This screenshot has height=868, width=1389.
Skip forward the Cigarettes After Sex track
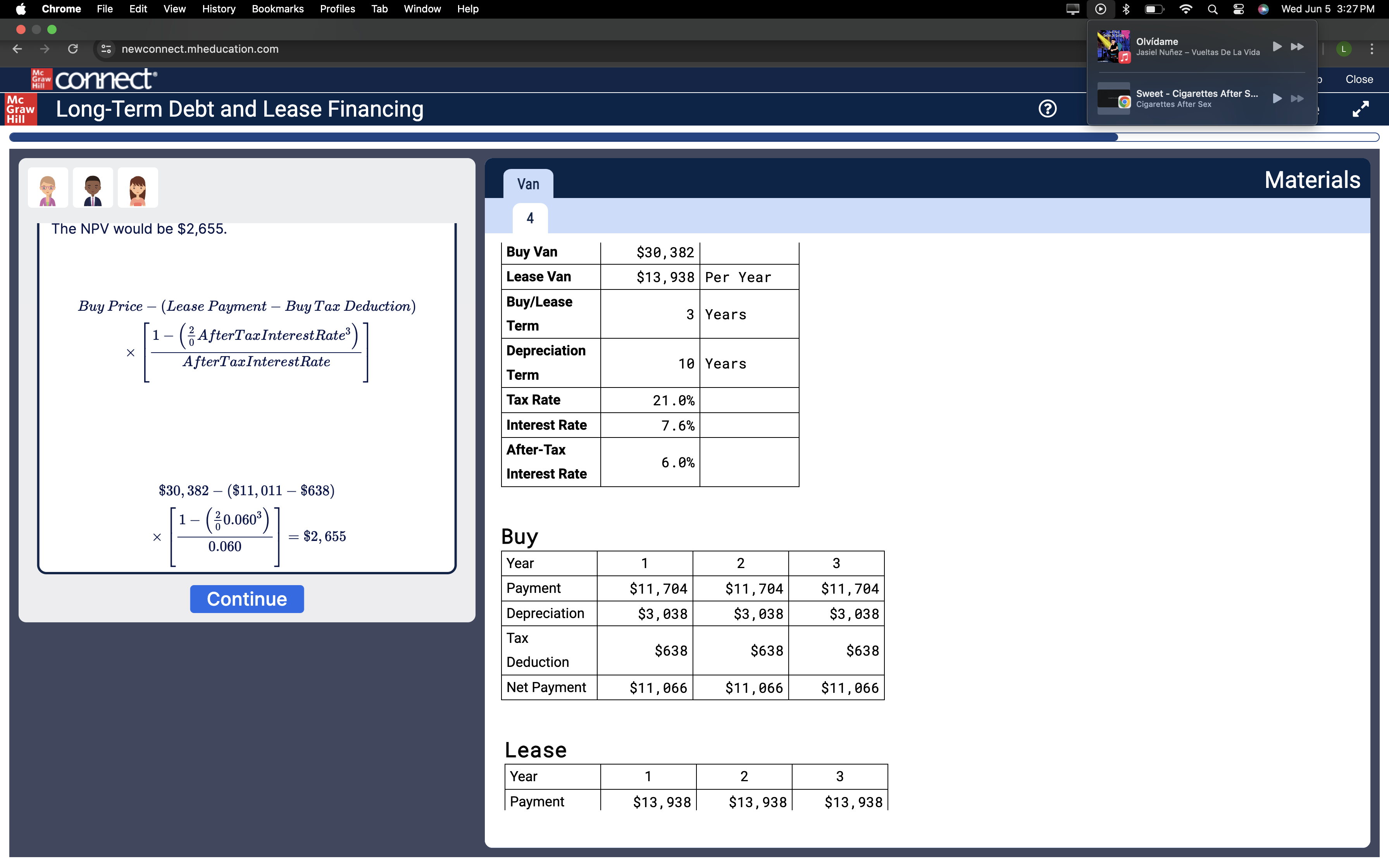1297,98
